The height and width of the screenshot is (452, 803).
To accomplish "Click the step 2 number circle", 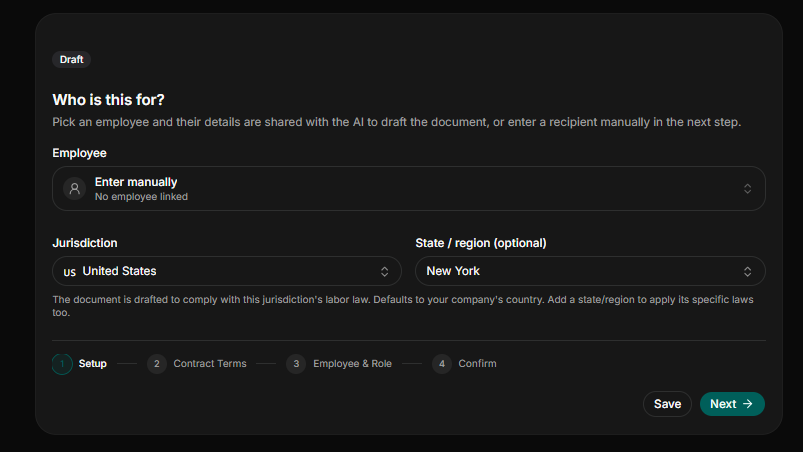I will coord(157,364).
